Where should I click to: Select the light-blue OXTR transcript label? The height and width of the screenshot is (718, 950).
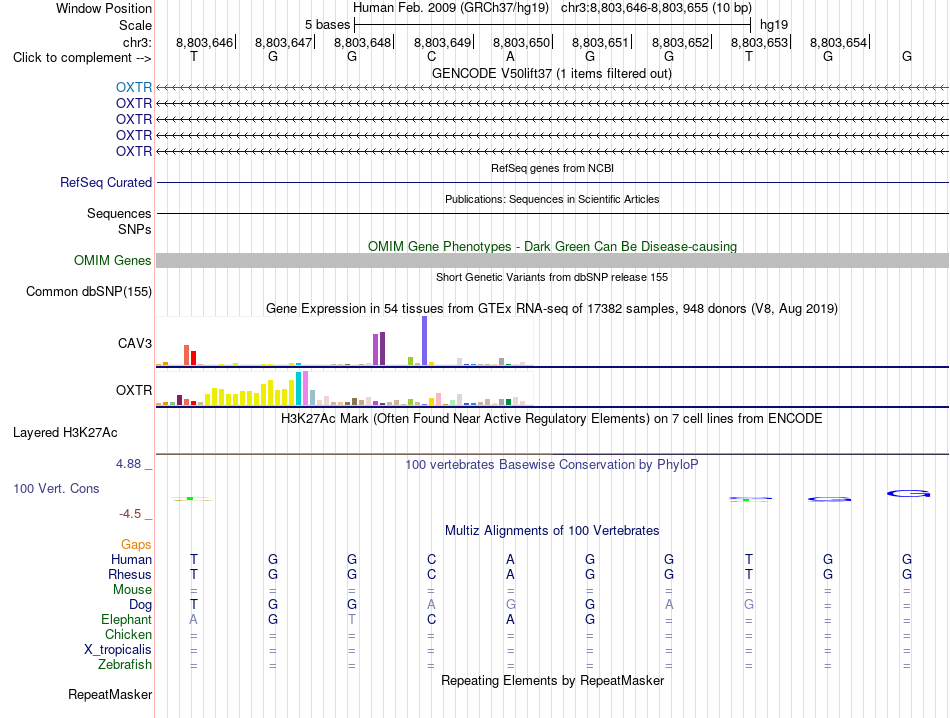[134, 87]
